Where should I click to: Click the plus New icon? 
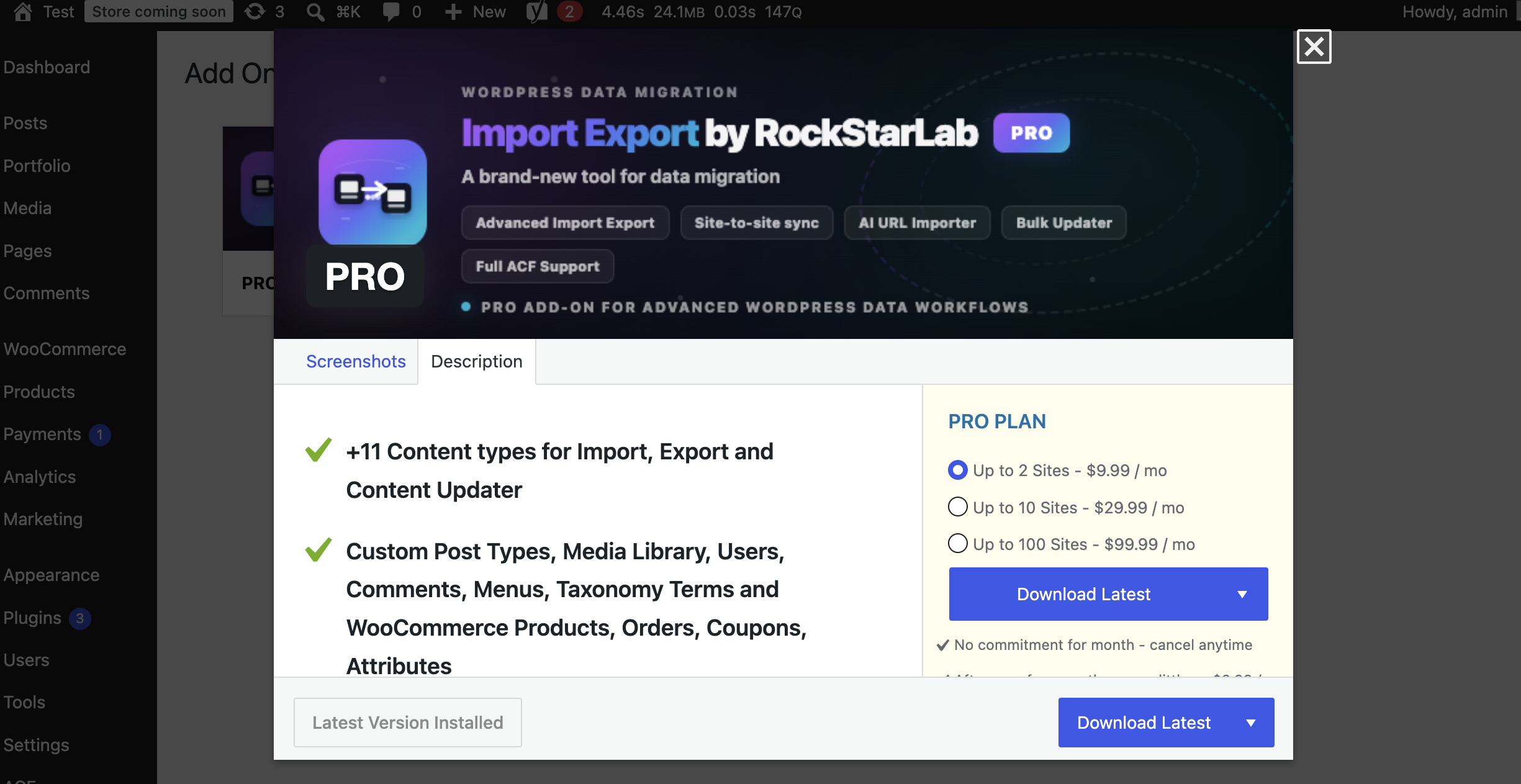(x=453, y=11)
